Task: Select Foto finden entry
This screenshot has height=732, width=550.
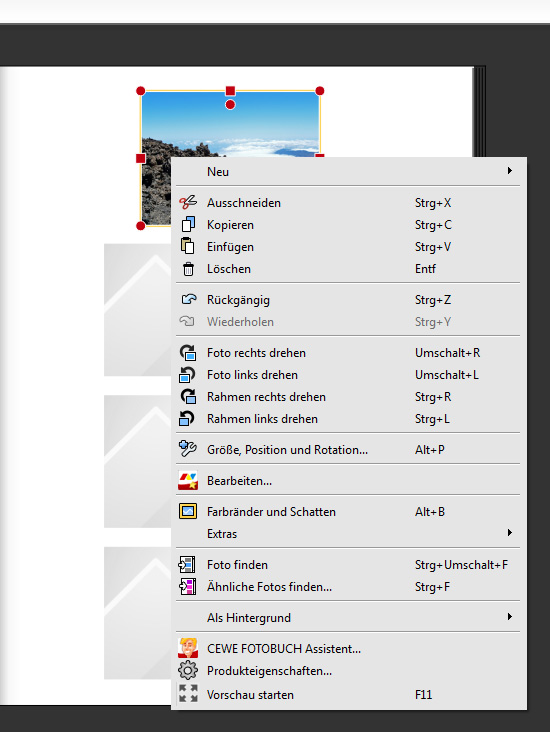Action: pyautogui.click(x=348, y=564)
